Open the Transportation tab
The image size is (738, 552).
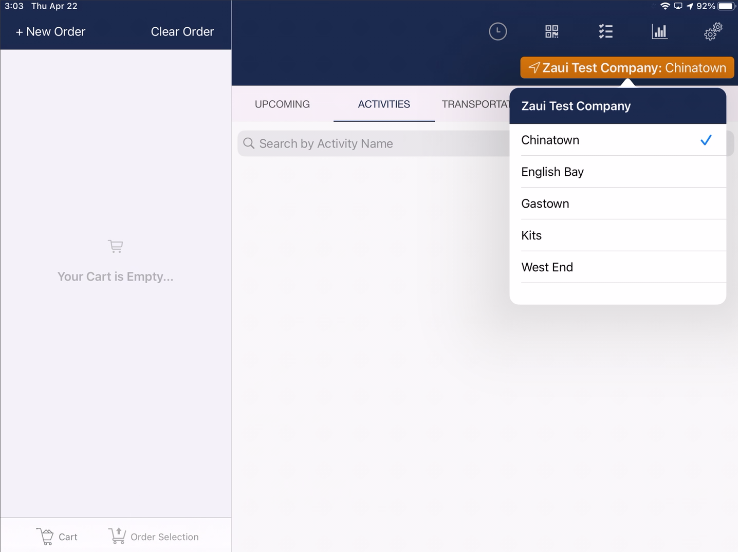pyautogui.click(x=475, y=104)
